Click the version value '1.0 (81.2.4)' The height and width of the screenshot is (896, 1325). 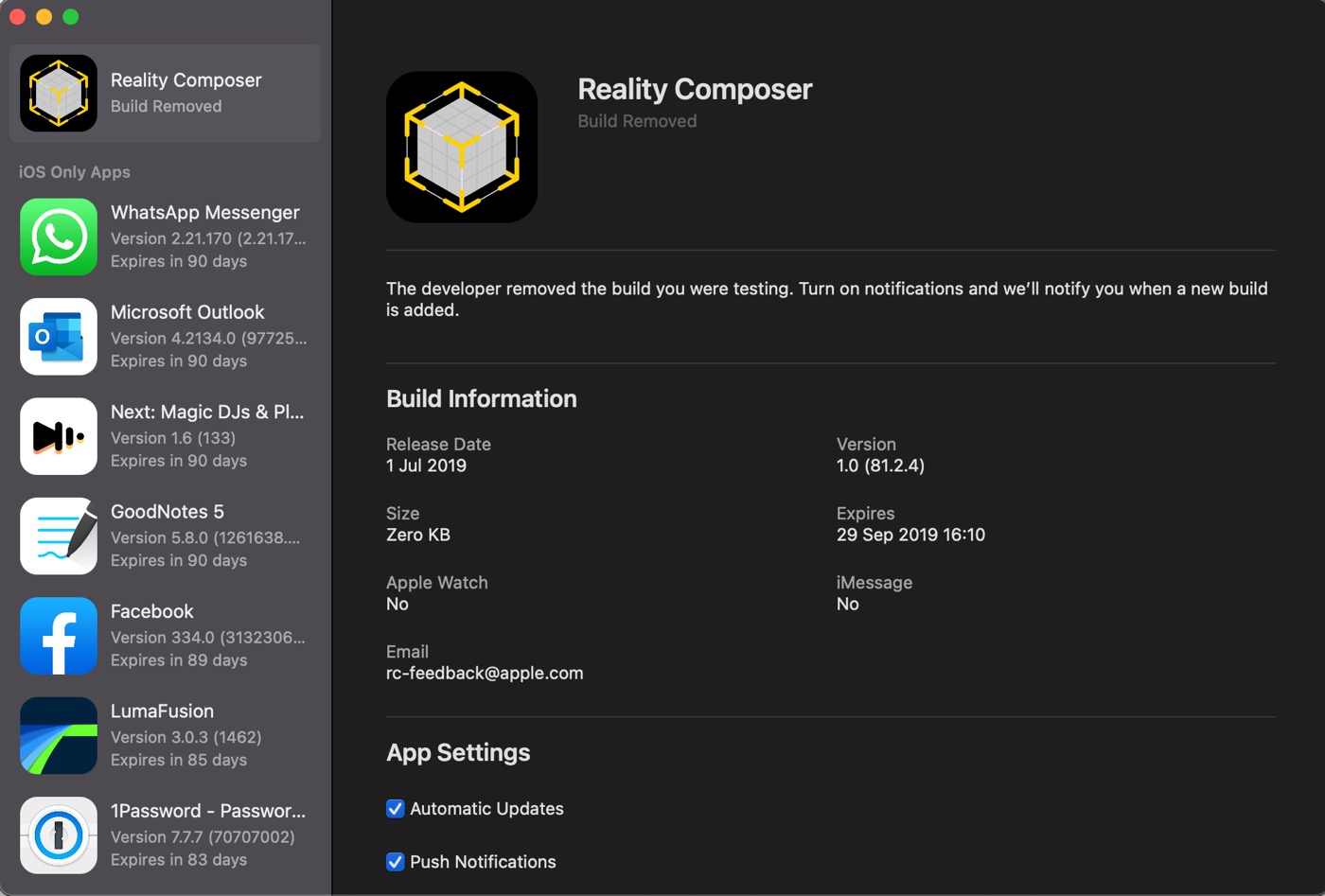tap(880, 466)
